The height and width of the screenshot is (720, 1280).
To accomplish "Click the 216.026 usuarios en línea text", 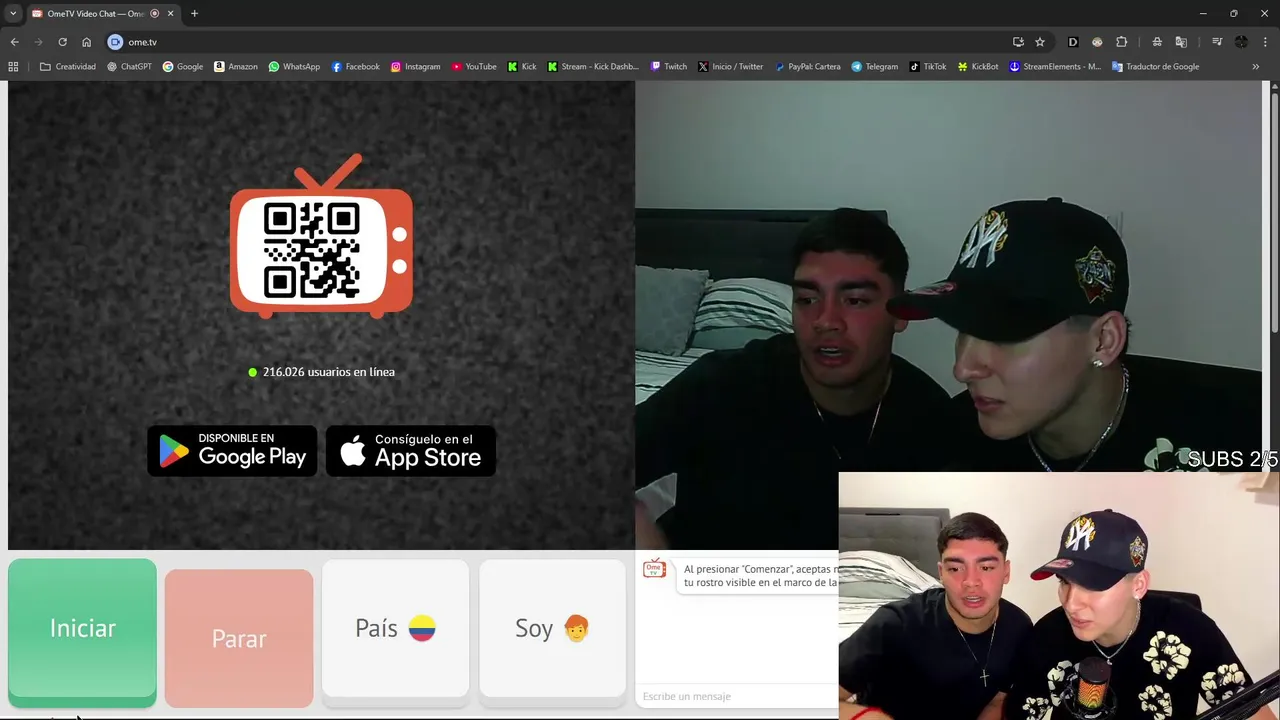I will (x=329, y=372).
